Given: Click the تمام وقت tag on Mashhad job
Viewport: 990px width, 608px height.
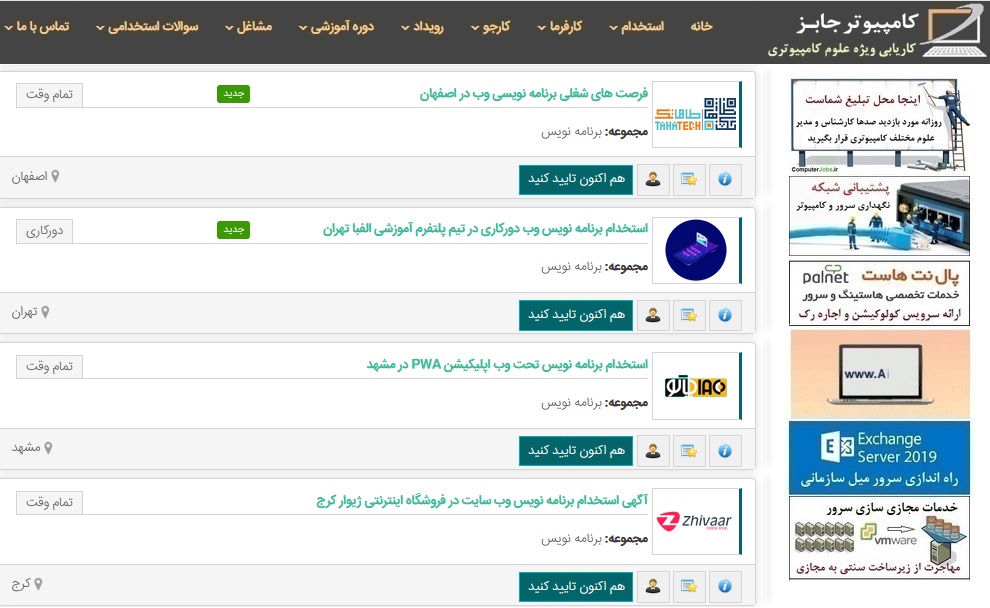Looking at the screenshot, I should 49,366.
